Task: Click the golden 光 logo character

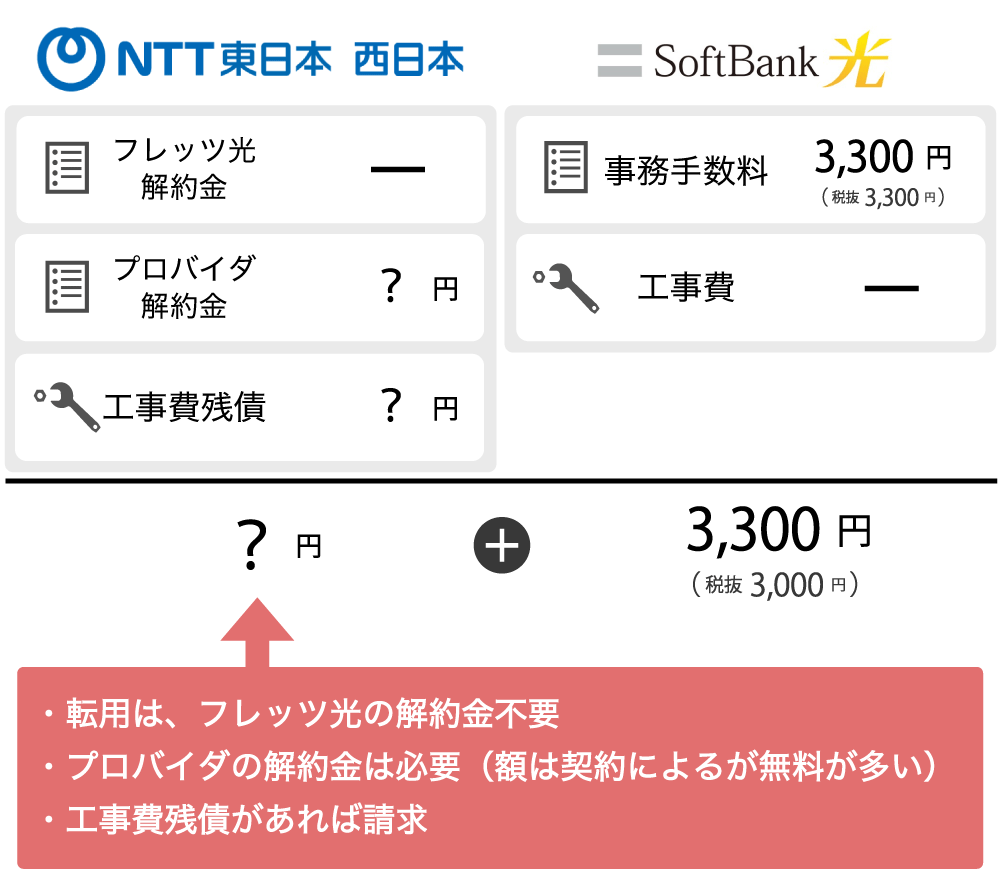Action: pos(859,60)
